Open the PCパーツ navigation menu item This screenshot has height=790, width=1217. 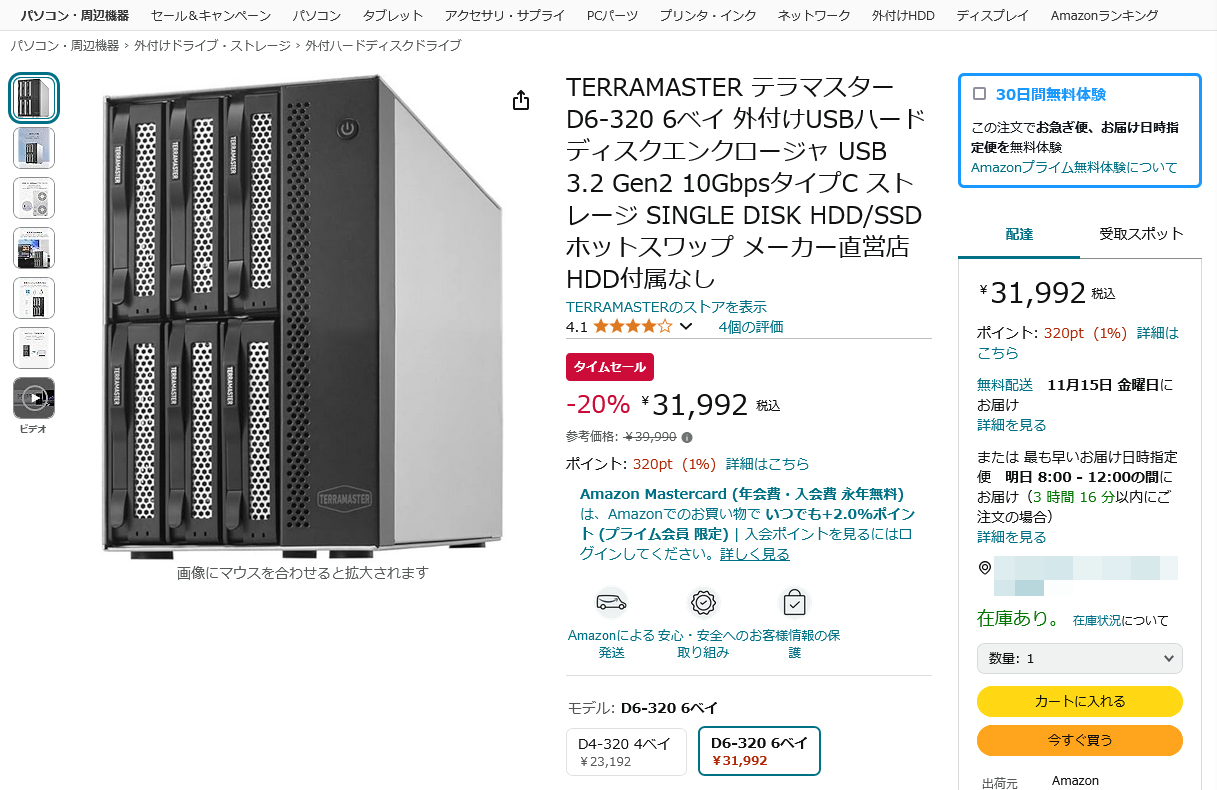[x=612, y=16]
